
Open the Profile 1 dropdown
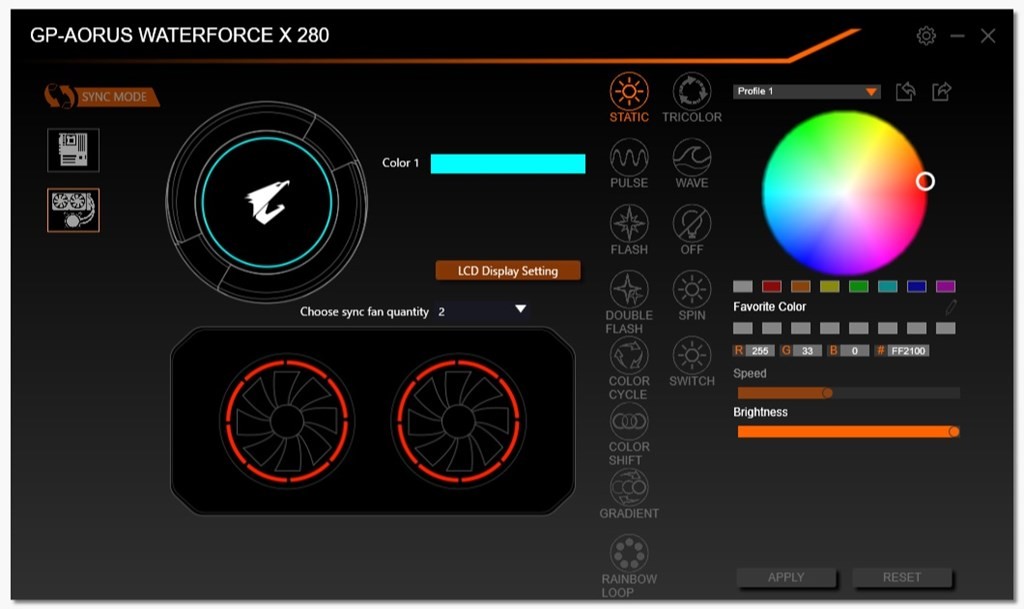coord(807,91)
